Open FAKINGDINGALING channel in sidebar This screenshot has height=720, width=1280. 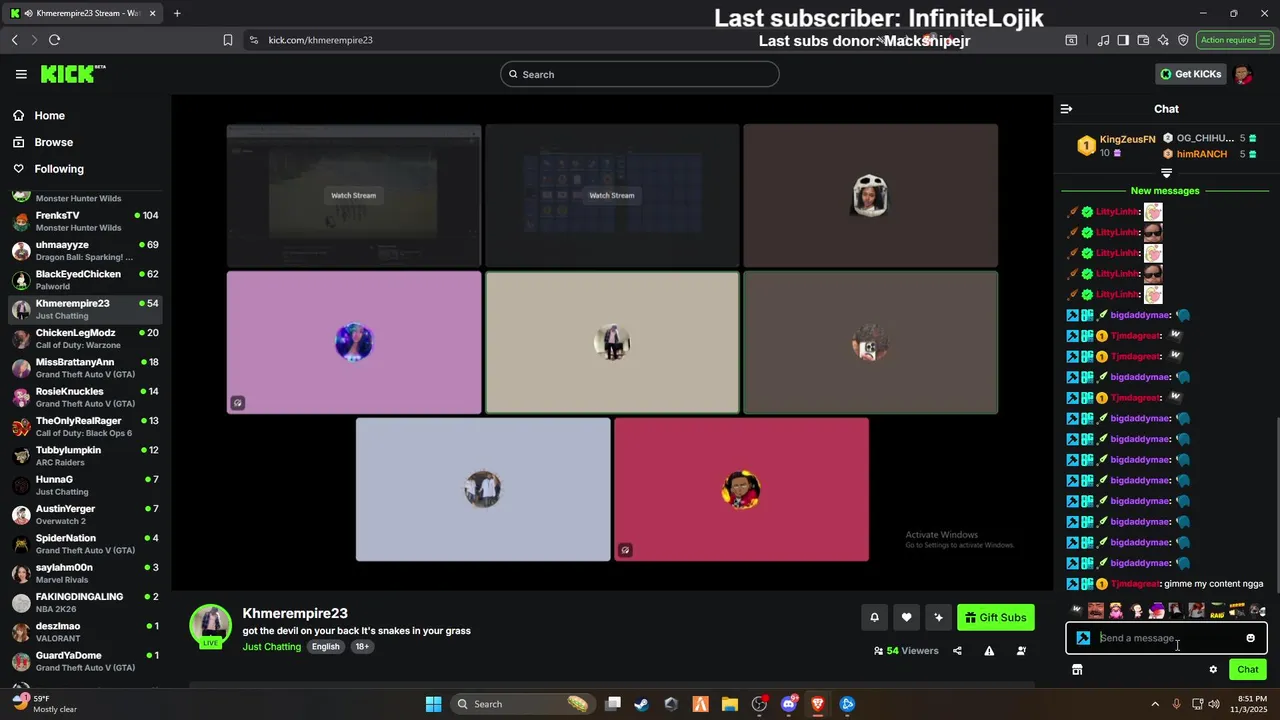click(85, 602)
